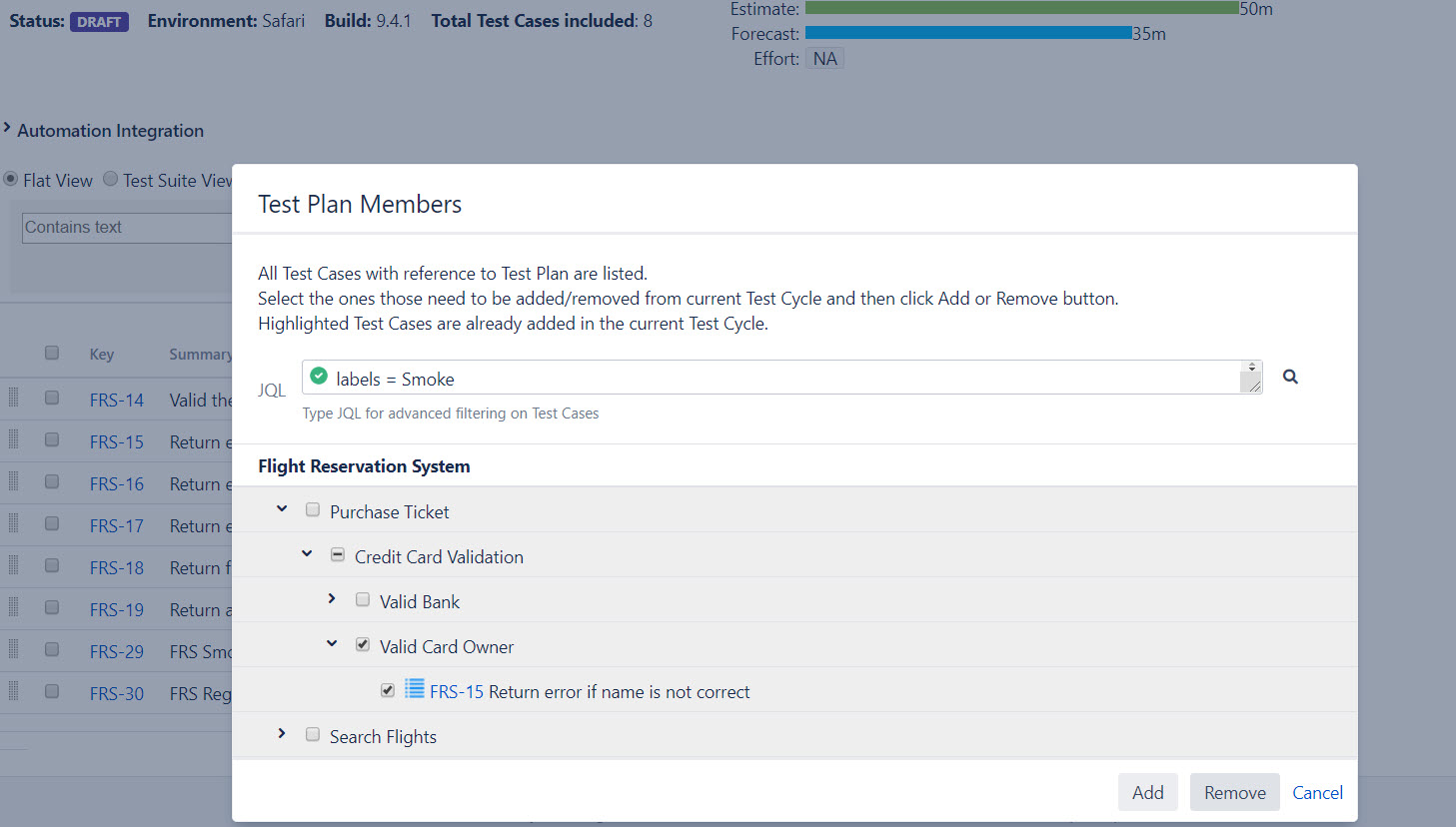Image resolution: width=1456 pixels, height=827 pixels.
Task: Tick the header select-all checkbox in table
Action: [52, 353]
